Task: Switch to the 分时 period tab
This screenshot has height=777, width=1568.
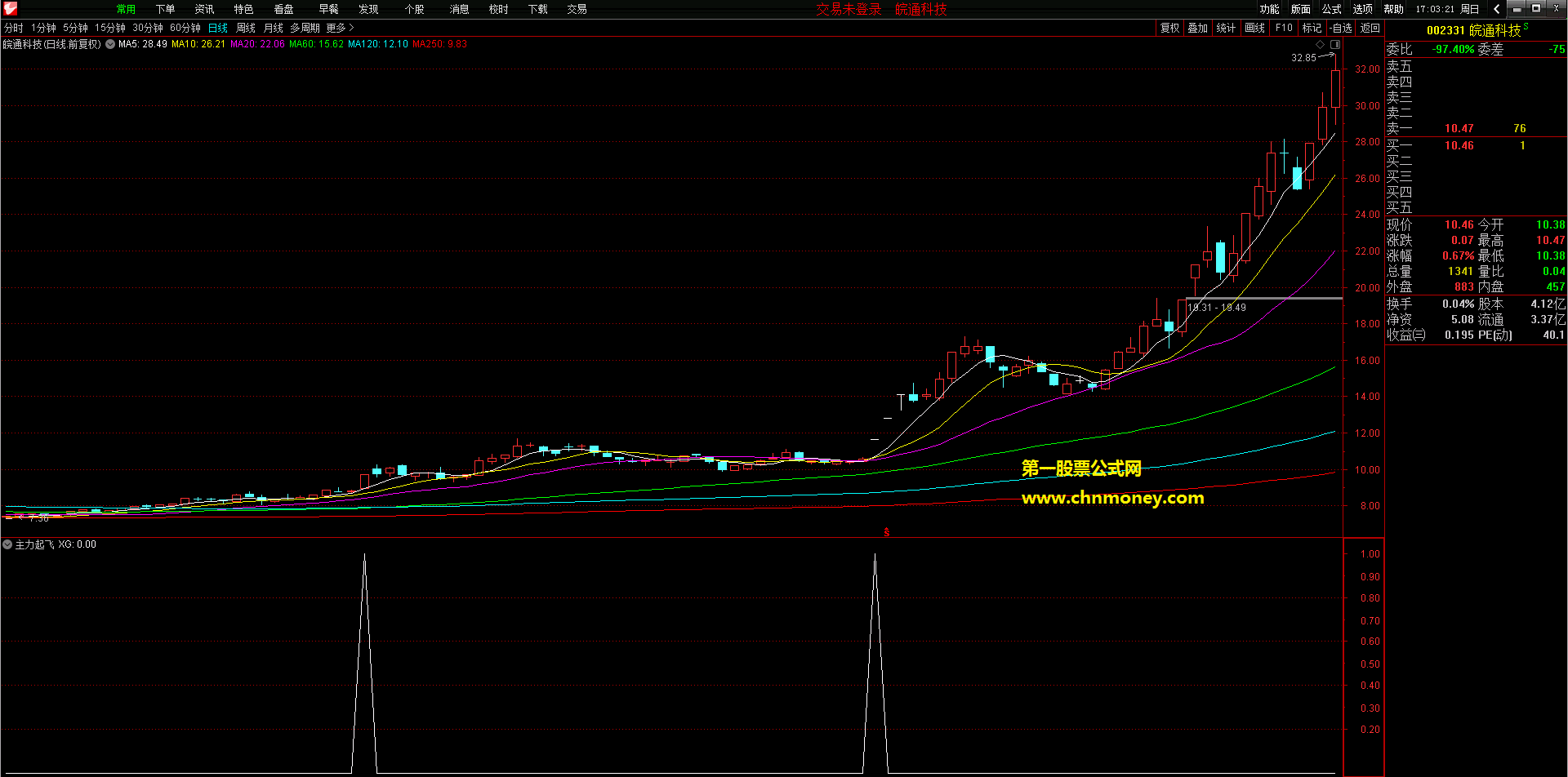Action: coord(14,28)
